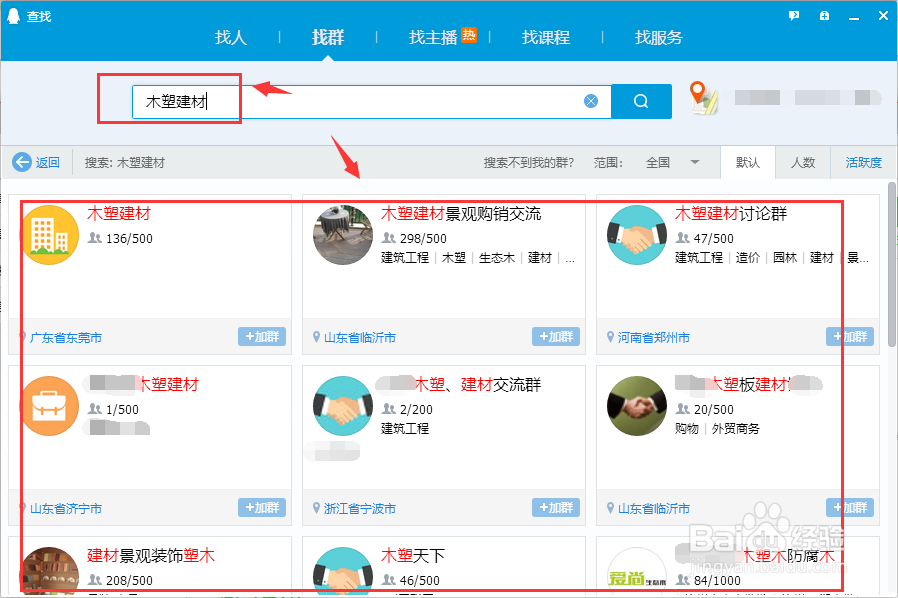Click +加群 for the 山东省济宁市 group
The height and width of the screenshot is (598, 898).
pos(262,507)
